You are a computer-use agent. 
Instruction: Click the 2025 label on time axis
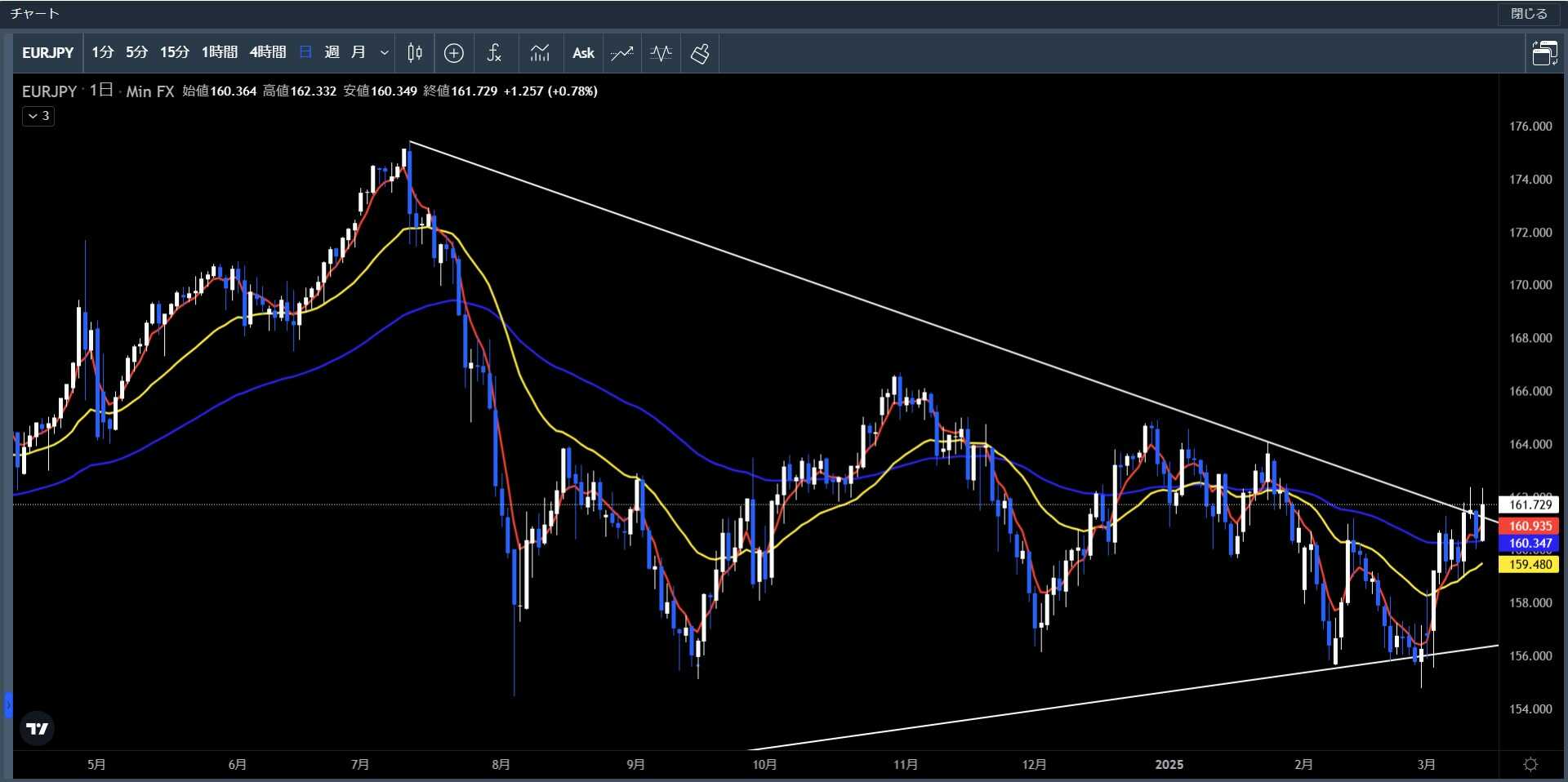click(x=1169, y=765)
